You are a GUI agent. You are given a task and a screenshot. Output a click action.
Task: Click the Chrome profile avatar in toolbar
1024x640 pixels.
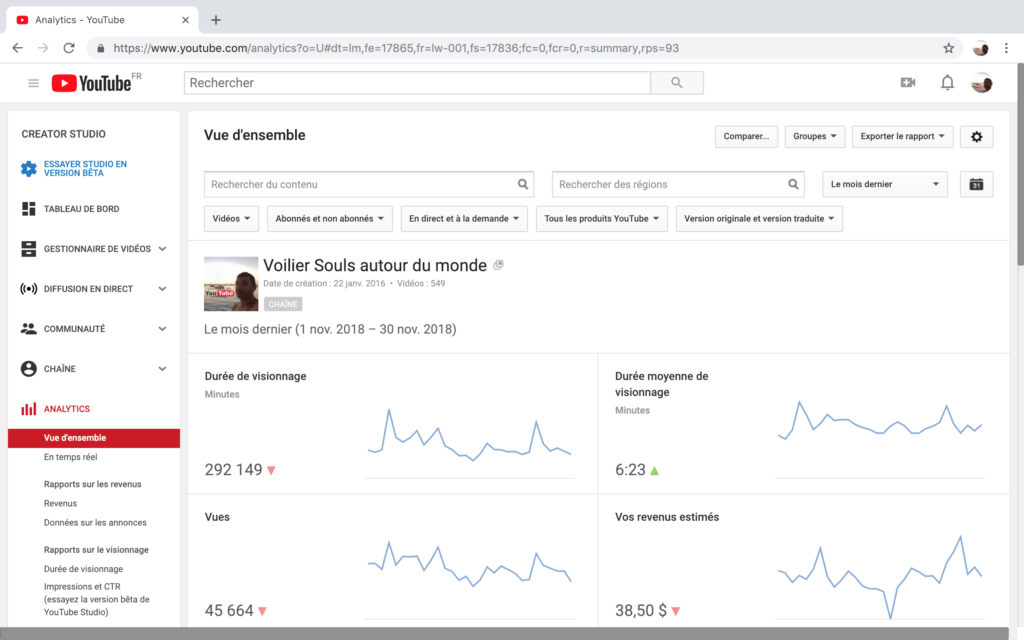click(980, 48)
